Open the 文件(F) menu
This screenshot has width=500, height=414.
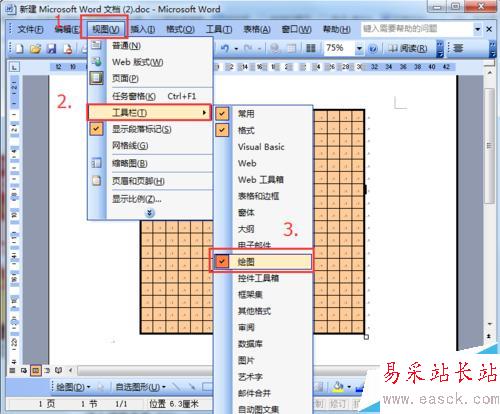(x=30, y=30)
